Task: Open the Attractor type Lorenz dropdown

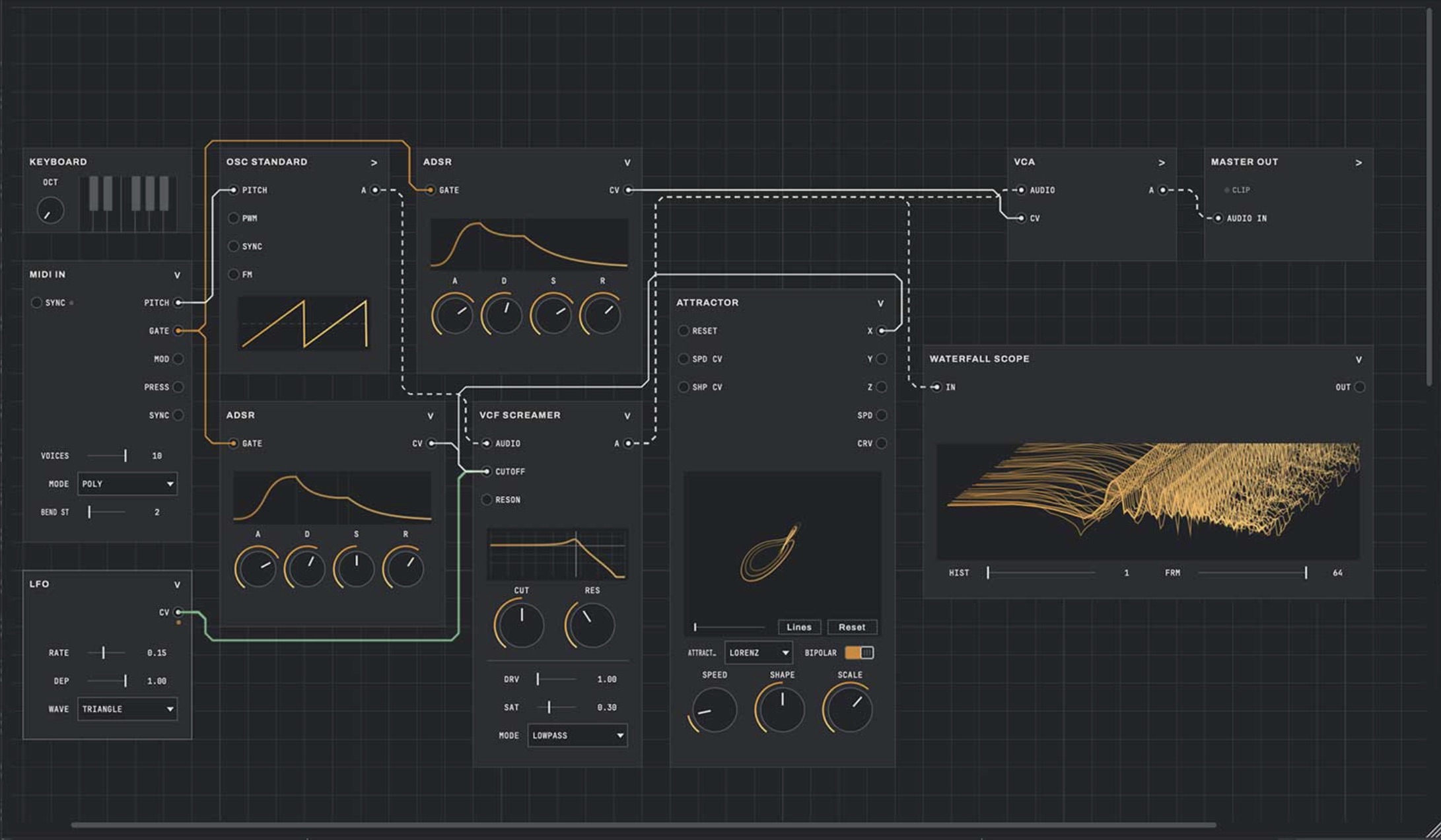Action: [758, 652]
